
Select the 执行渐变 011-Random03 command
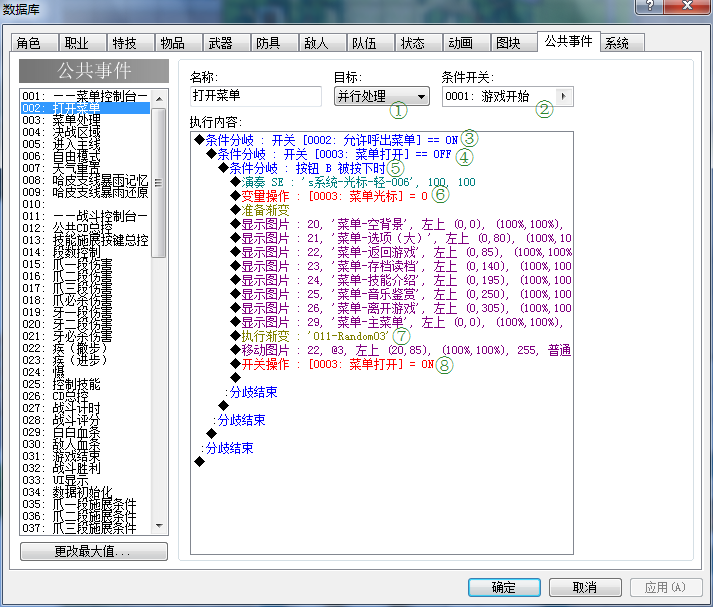pos(310,336)
